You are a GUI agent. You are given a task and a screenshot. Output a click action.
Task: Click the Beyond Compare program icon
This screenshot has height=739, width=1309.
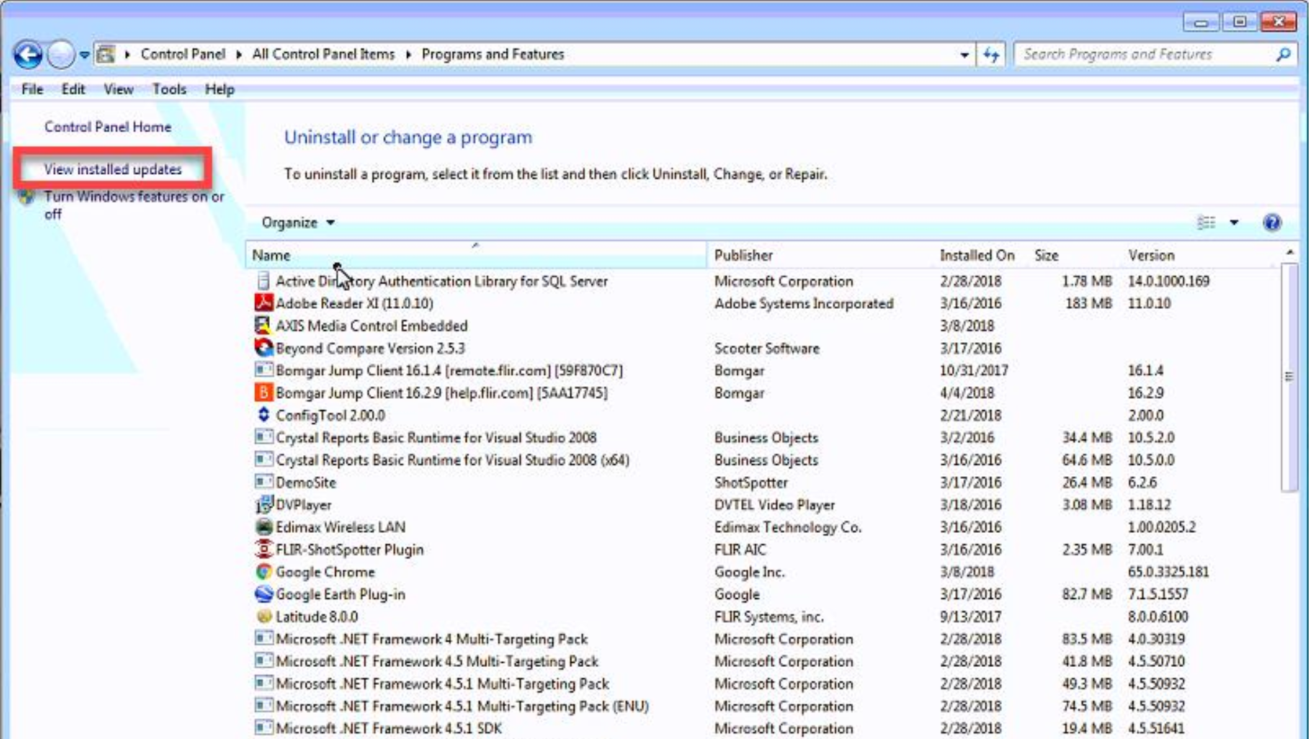(x=263, y=348)
